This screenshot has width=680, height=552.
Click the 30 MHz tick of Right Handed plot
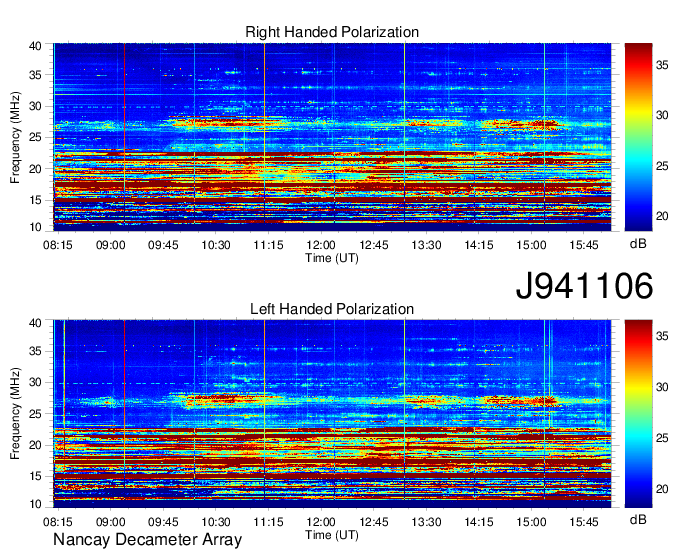pyautogui.click(x=36, y=106)
